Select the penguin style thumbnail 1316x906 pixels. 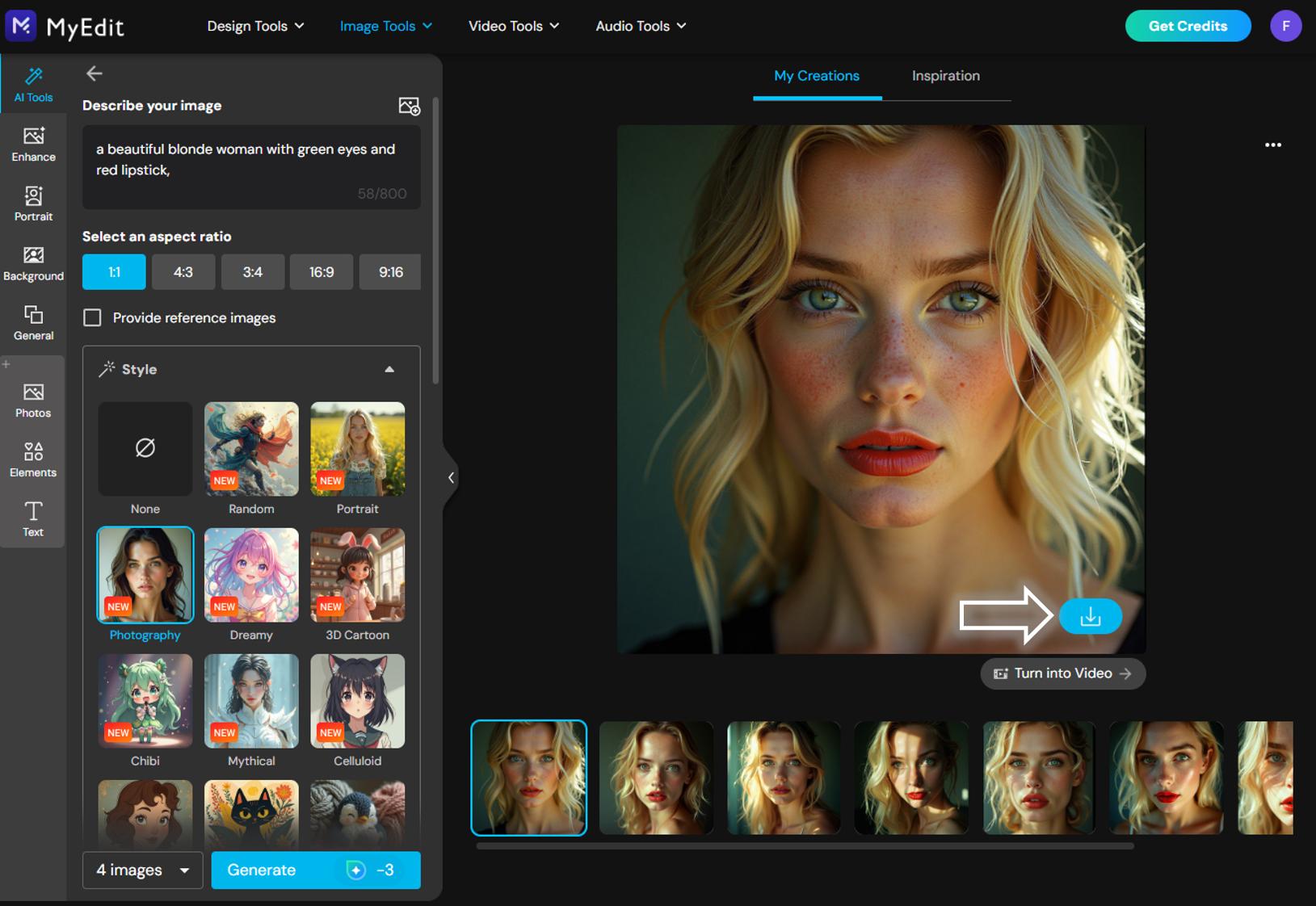click(x=358, y=814)
